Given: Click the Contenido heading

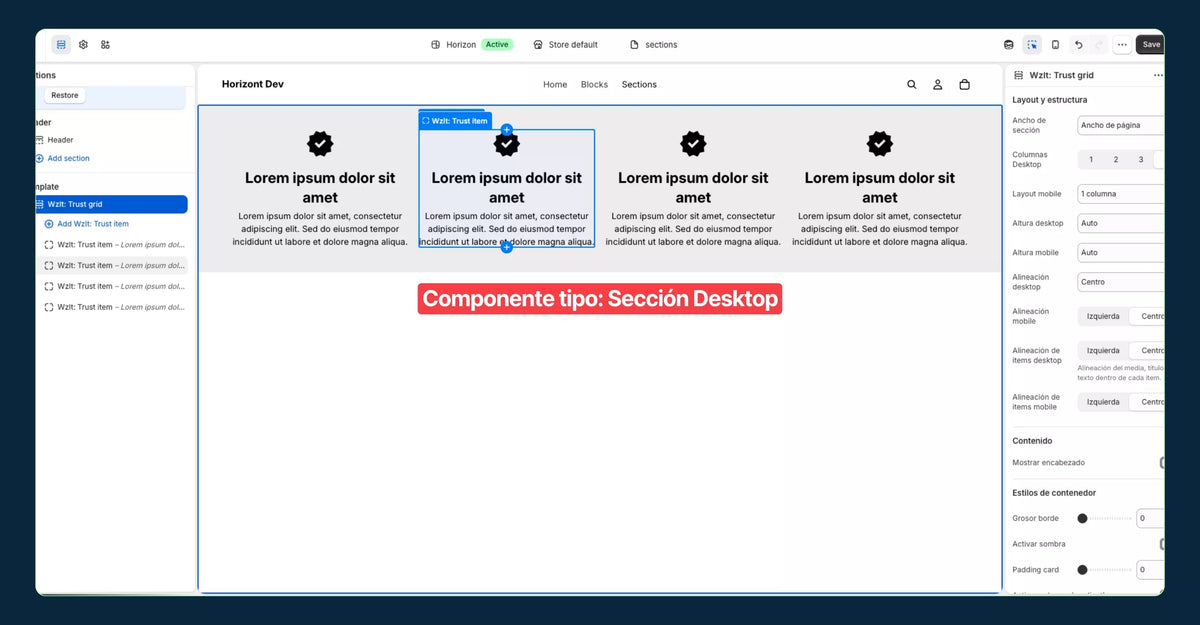Looking at the screenshot, I should [x=1032, y=441].
